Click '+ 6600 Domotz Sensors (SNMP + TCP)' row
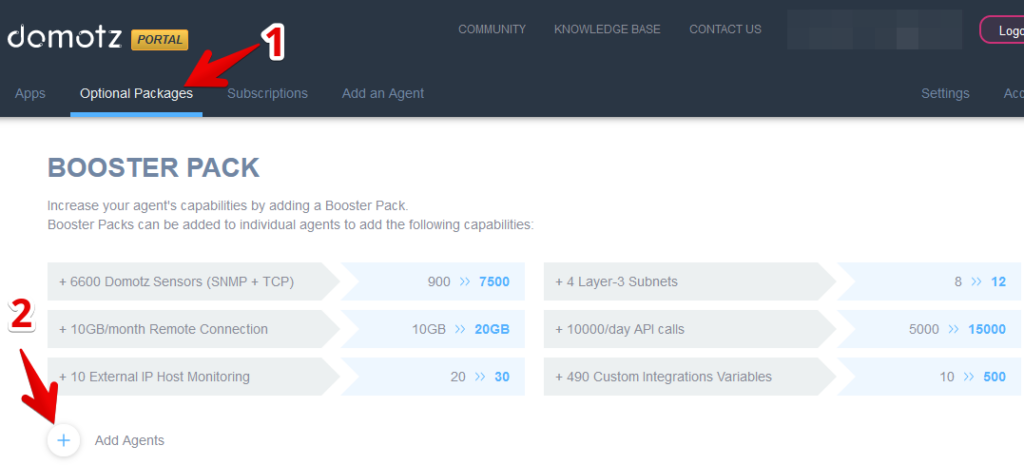Image resolution: width=1024 pixels, height=465 pixels. 286,281
